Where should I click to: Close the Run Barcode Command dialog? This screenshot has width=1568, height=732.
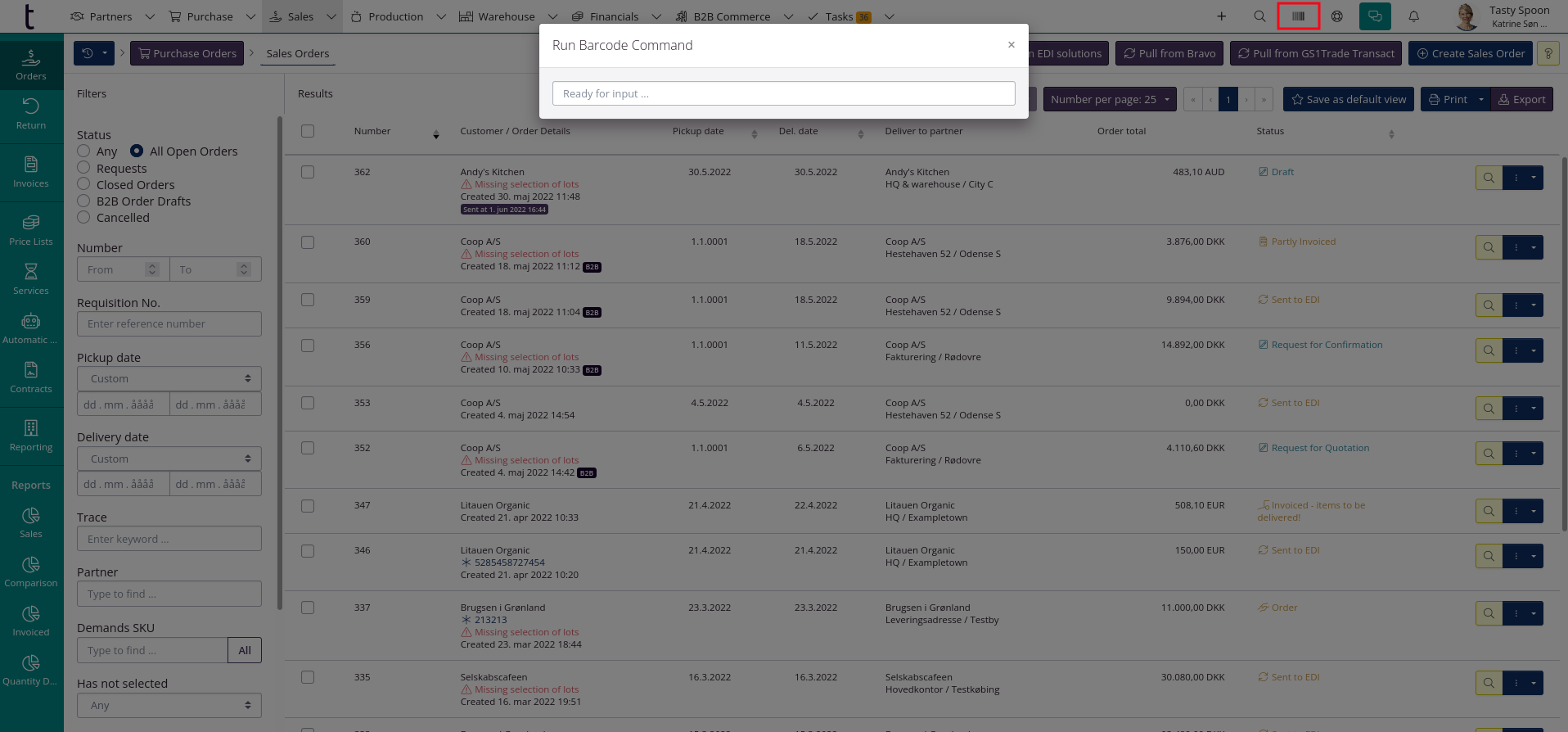pyautogui.click(x=1012, y=45)
